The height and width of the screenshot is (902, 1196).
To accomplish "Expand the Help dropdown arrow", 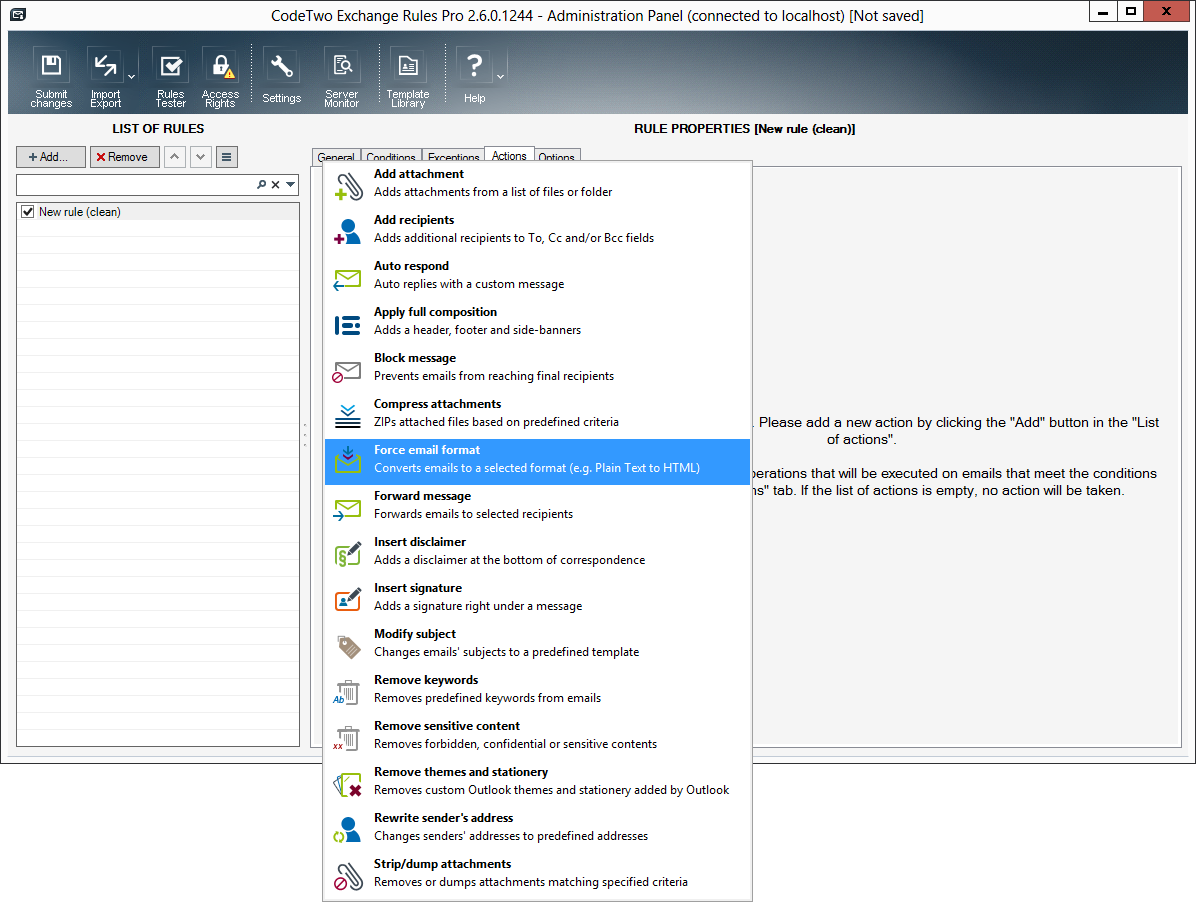I will pos(500,77).
